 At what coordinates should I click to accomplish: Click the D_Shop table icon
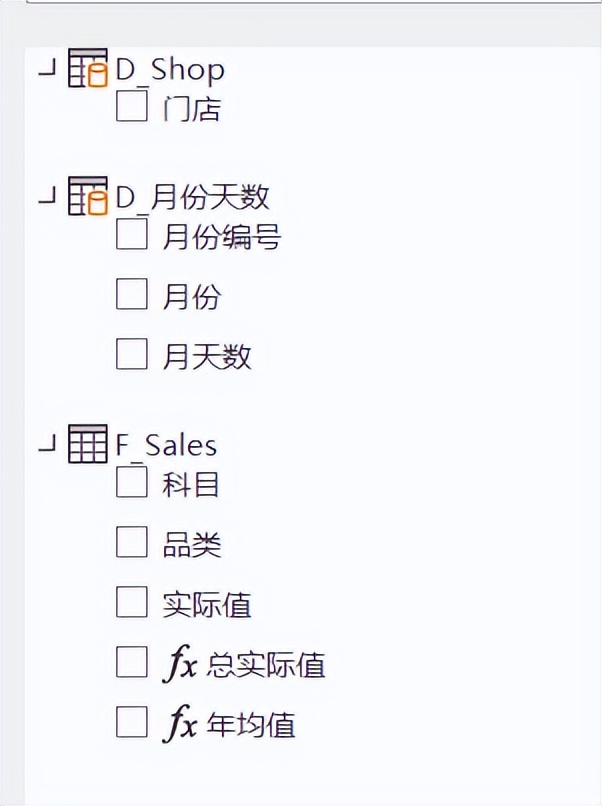(88, 68)
